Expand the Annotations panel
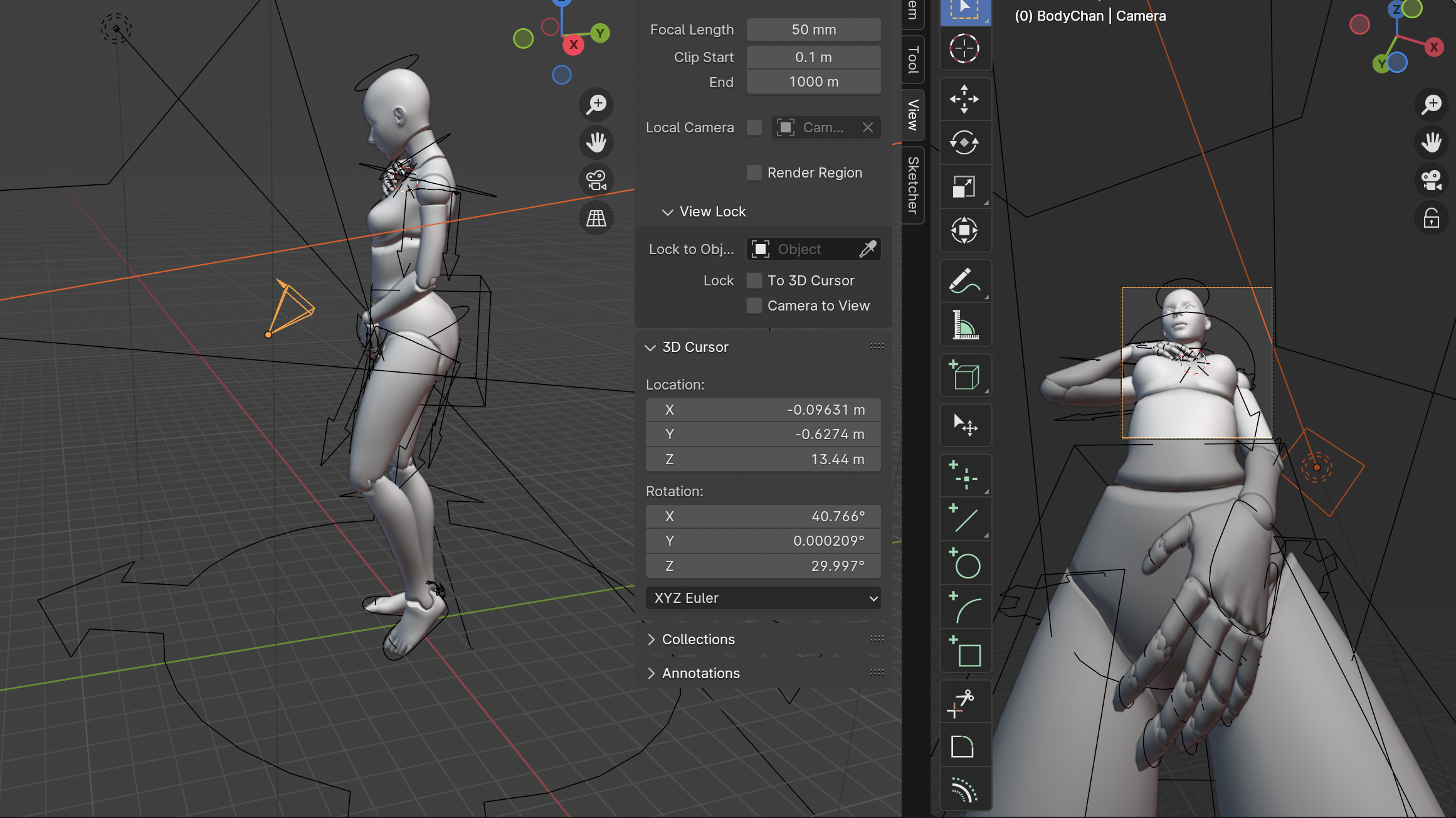1456x818 pixels. click(x=650, y=673)
